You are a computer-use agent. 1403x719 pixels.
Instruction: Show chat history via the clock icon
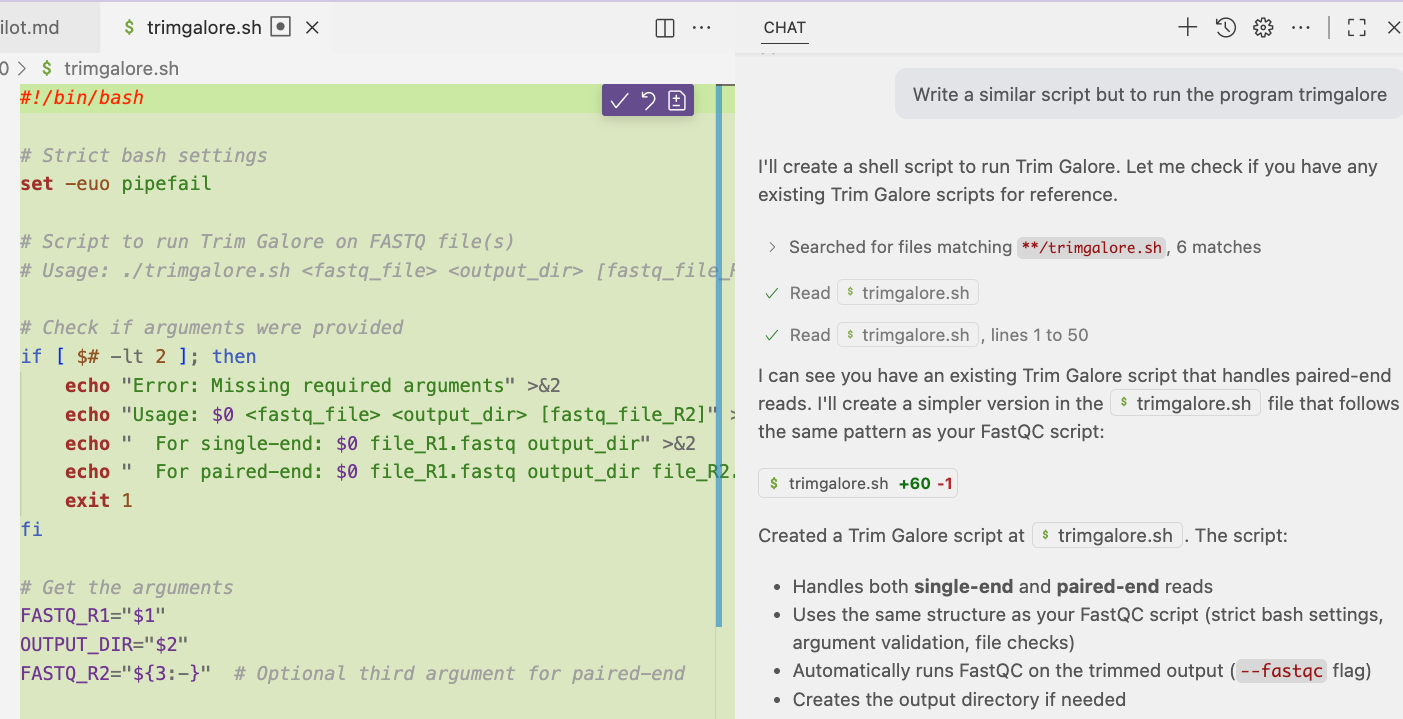click(x=1225, y=28)
